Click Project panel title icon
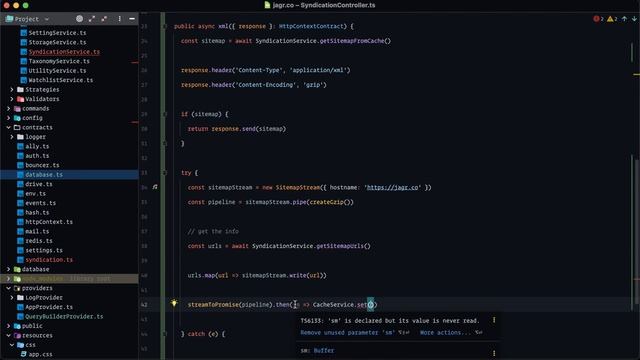The height and width of the screenshot is (360, 640). [x=9, y=19]
